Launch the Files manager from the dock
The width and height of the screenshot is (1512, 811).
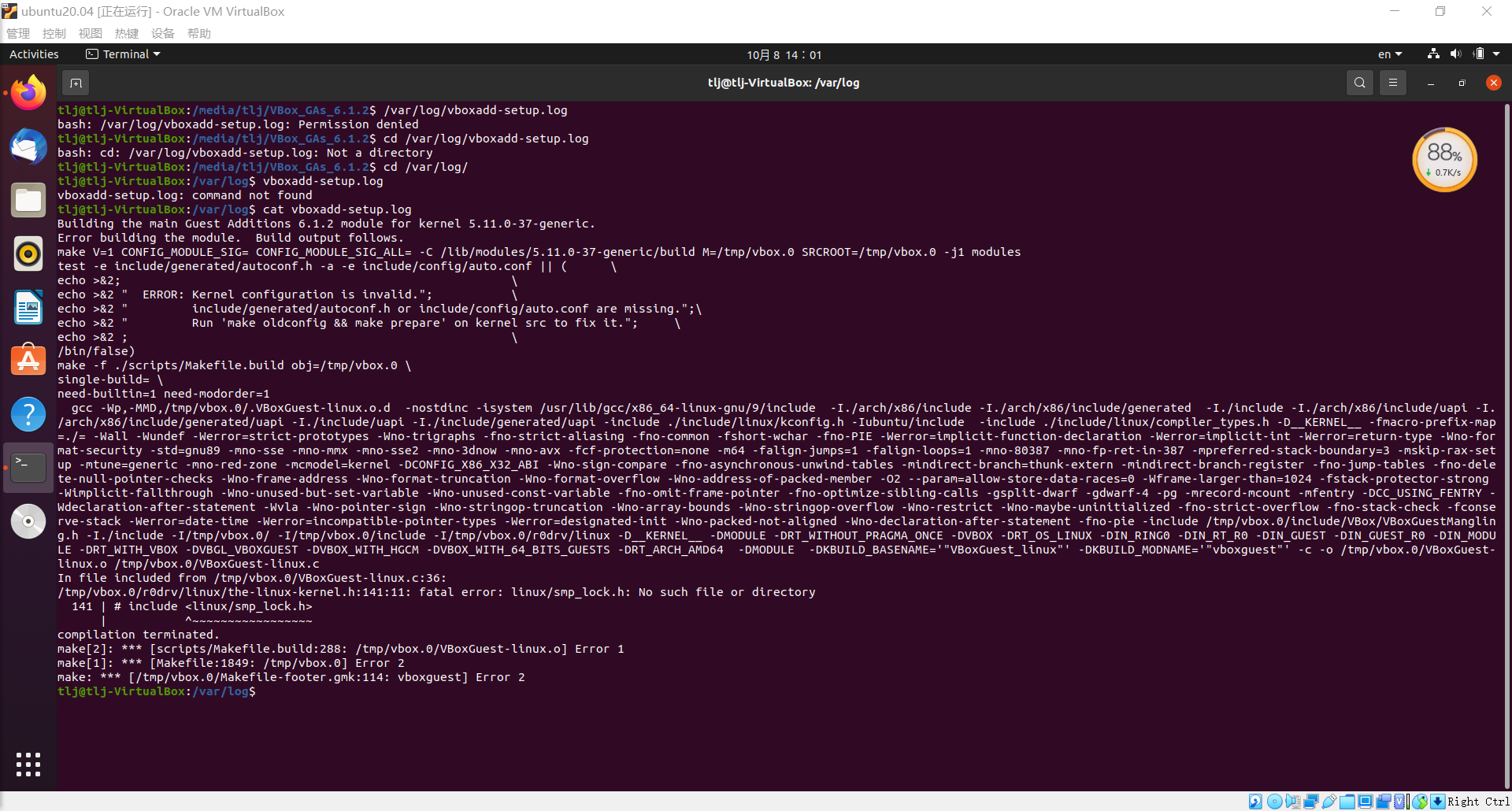pos(28,200)
